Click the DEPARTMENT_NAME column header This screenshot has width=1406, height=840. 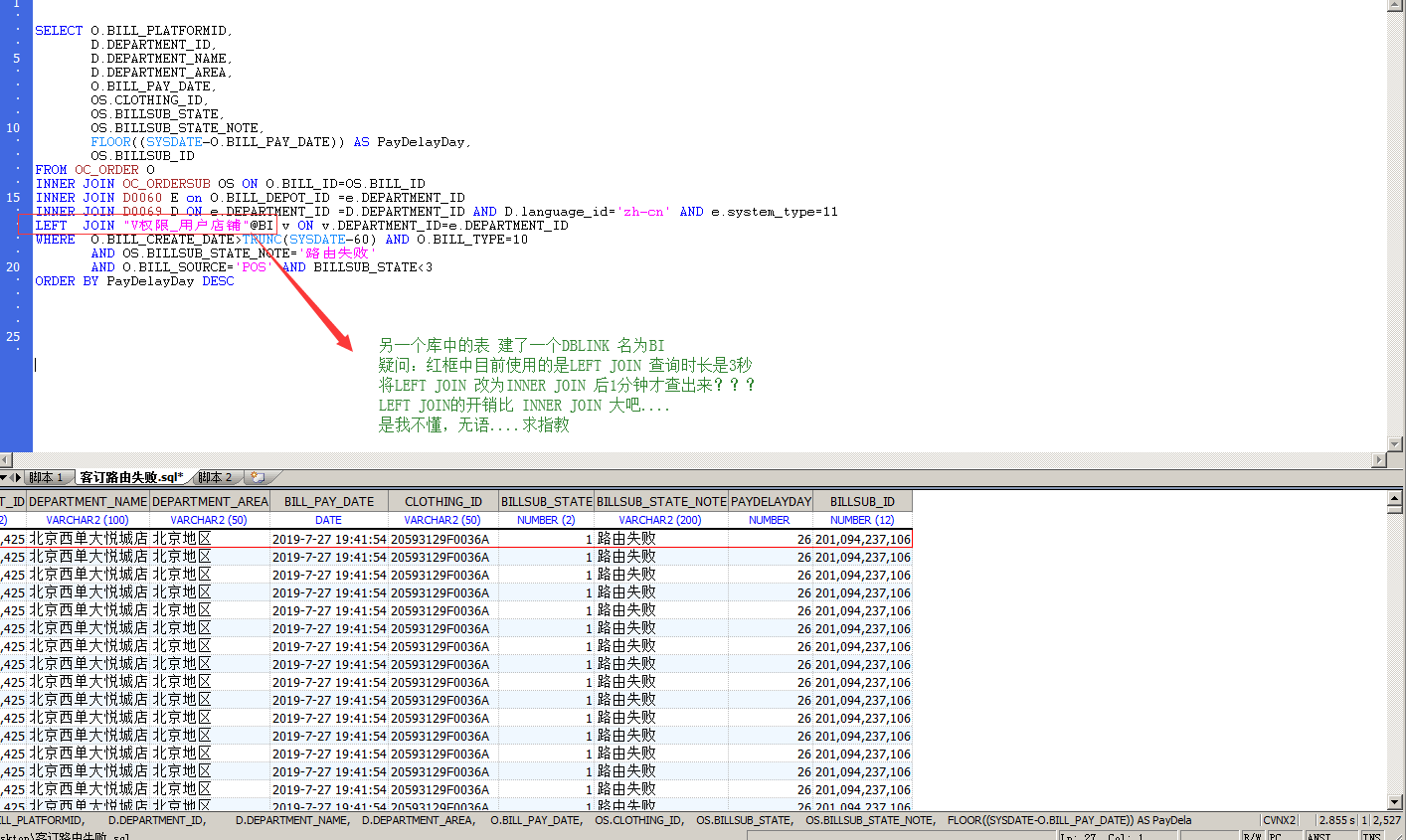tap(88, 502)
